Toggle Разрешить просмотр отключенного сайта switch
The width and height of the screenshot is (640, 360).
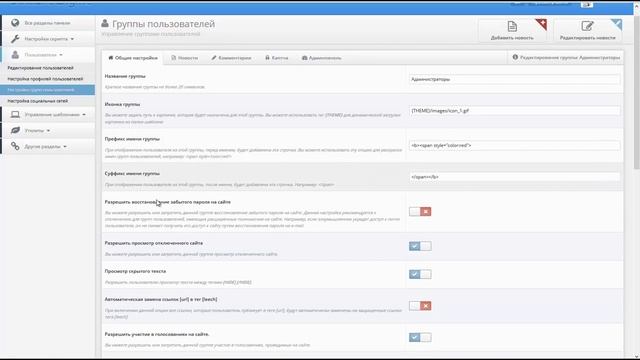click(x=420, y=246)
